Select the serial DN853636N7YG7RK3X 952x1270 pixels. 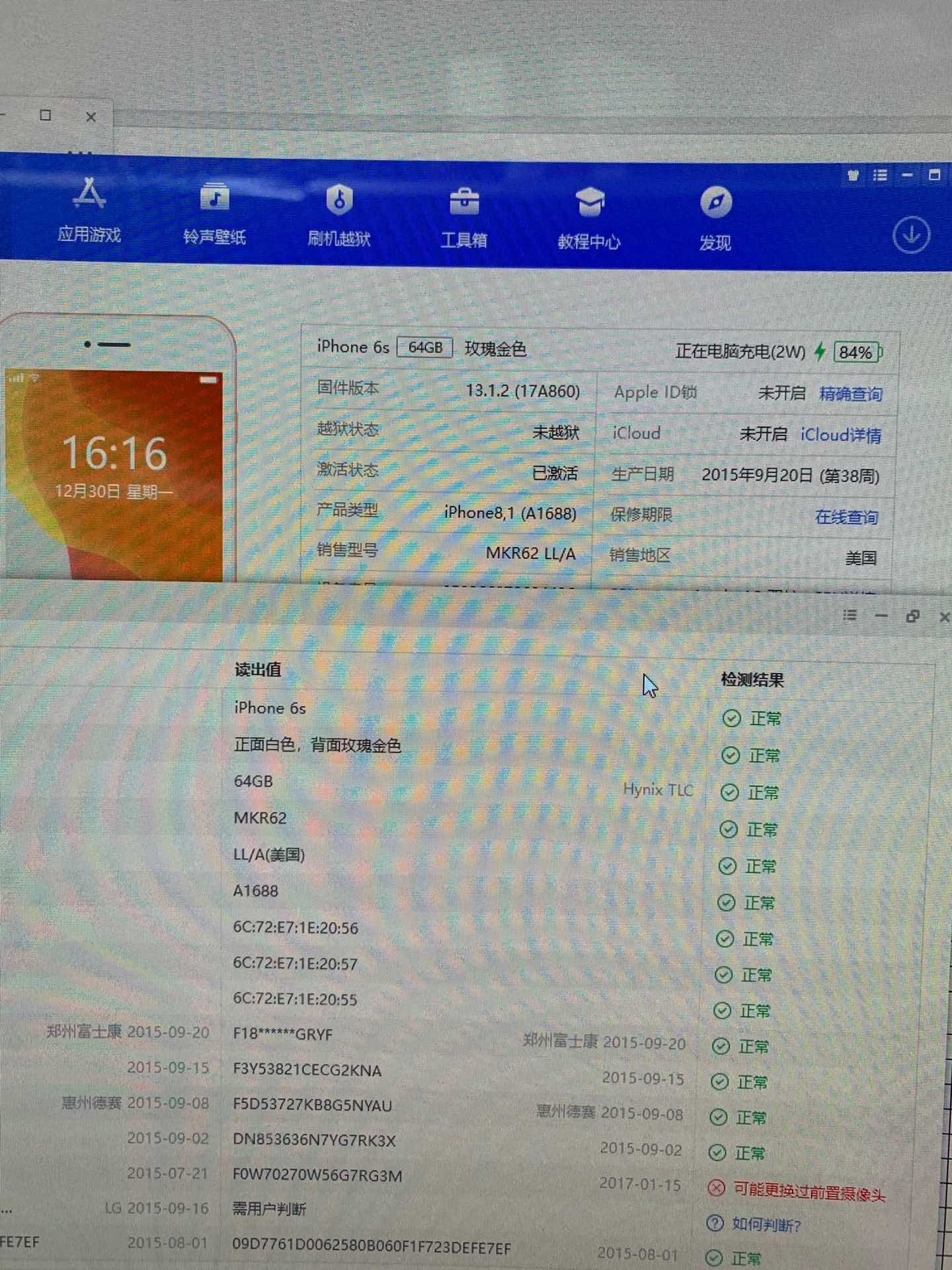click(x=314, y=1140)
